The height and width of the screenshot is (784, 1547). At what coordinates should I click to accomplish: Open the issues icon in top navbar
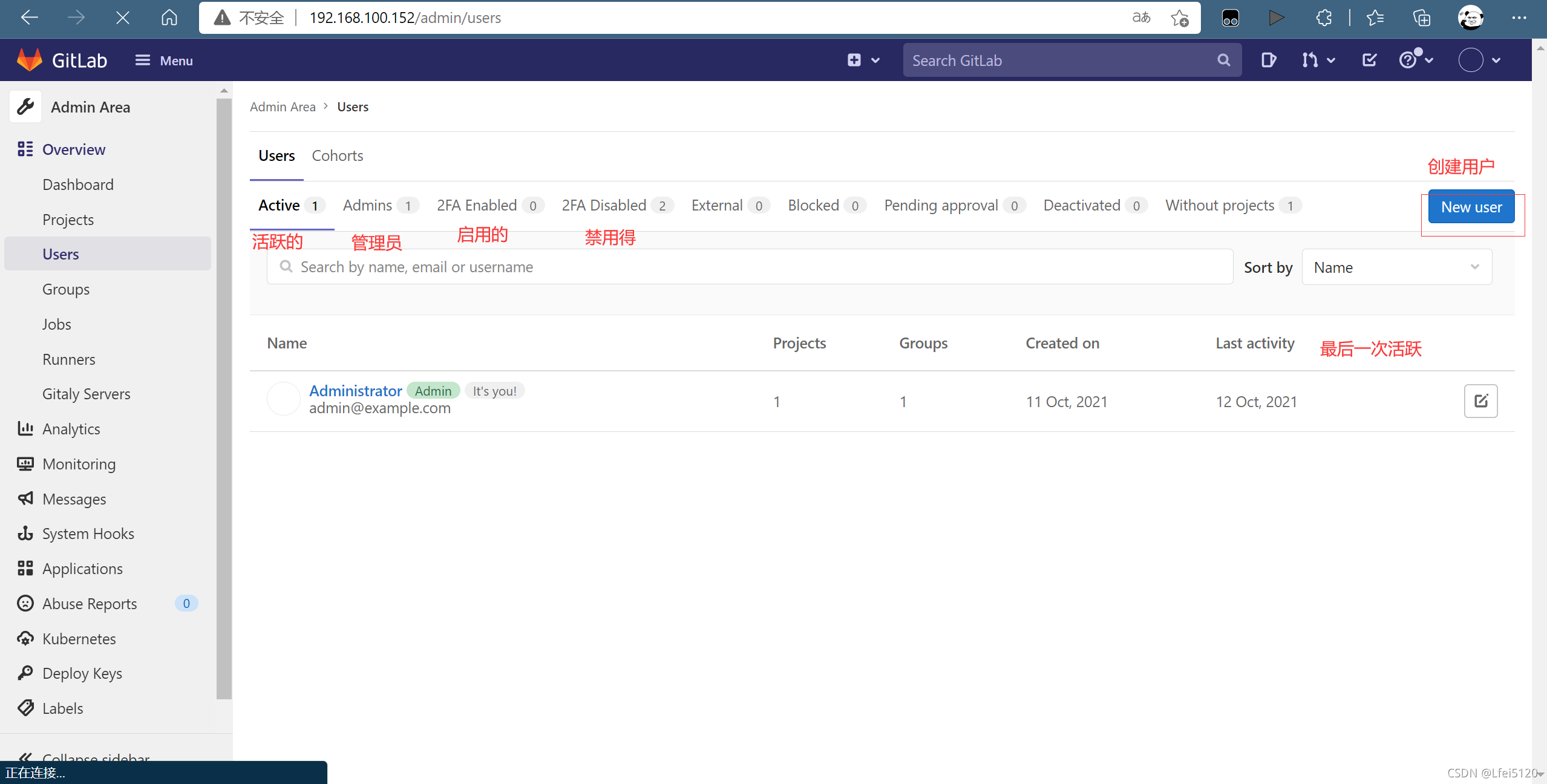1268,60
